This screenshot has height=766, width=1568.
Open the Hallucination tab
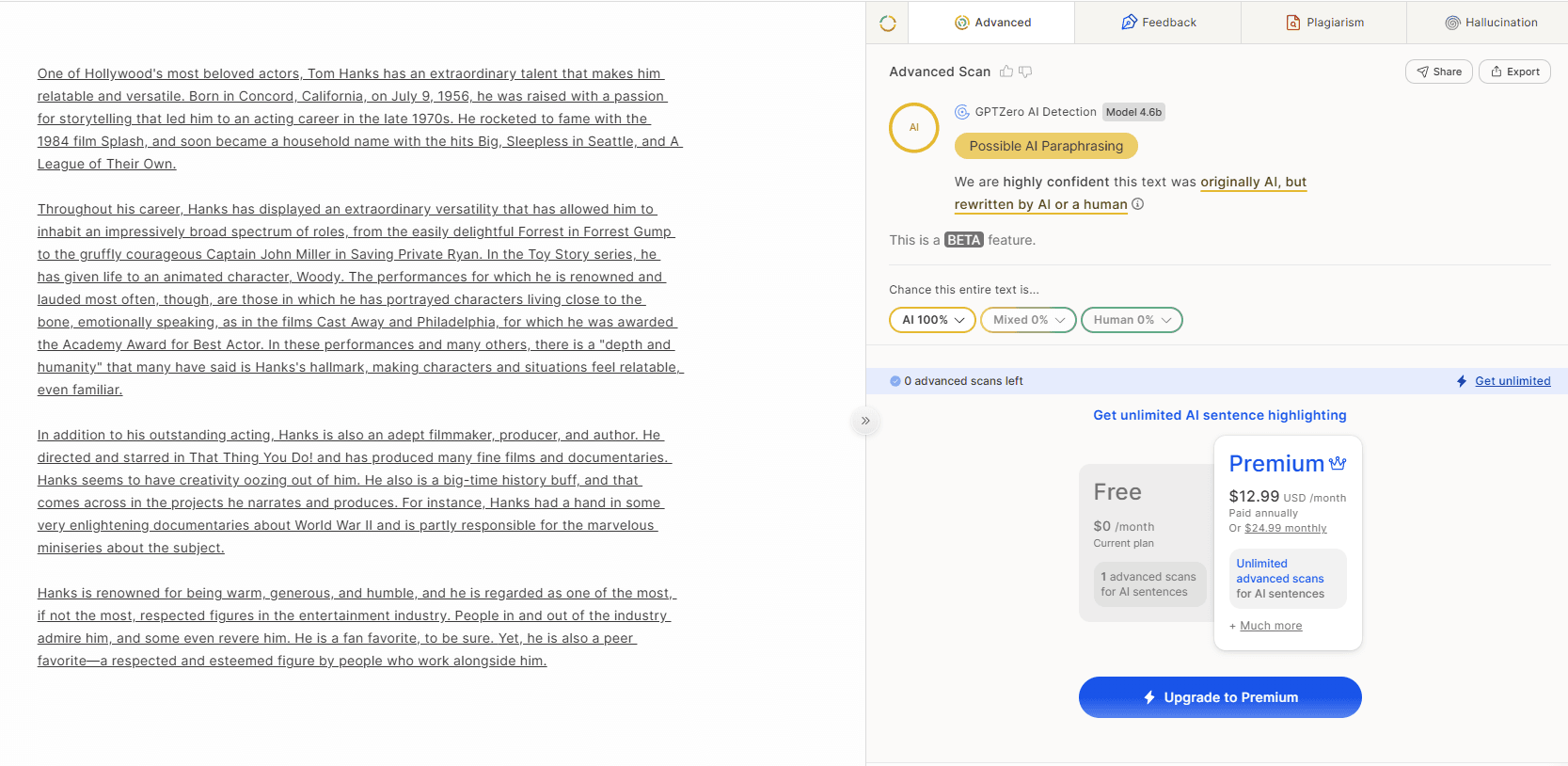1491,23
